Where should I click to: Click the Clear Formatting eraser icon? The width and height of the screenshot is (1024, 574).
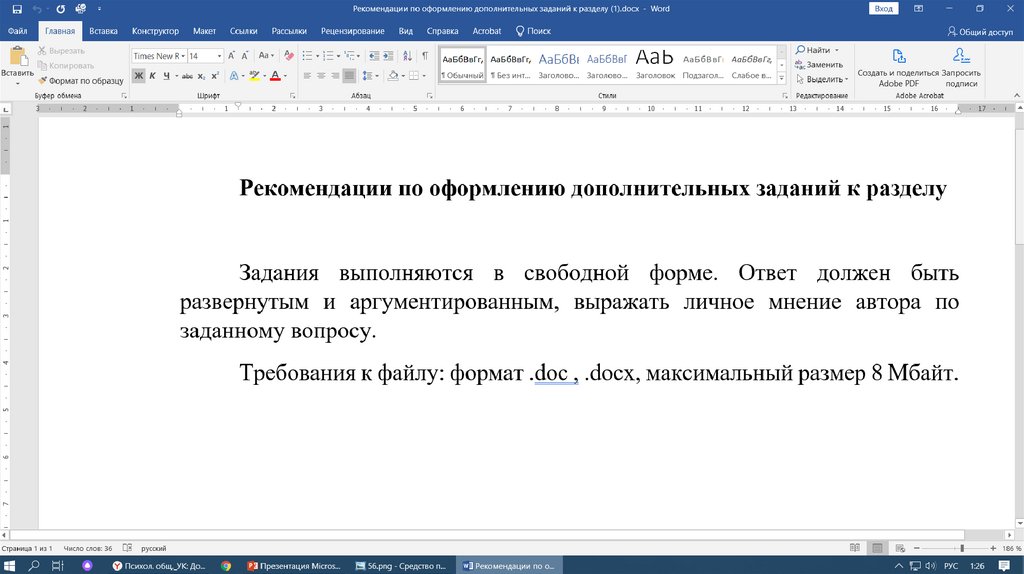[289, 56]
